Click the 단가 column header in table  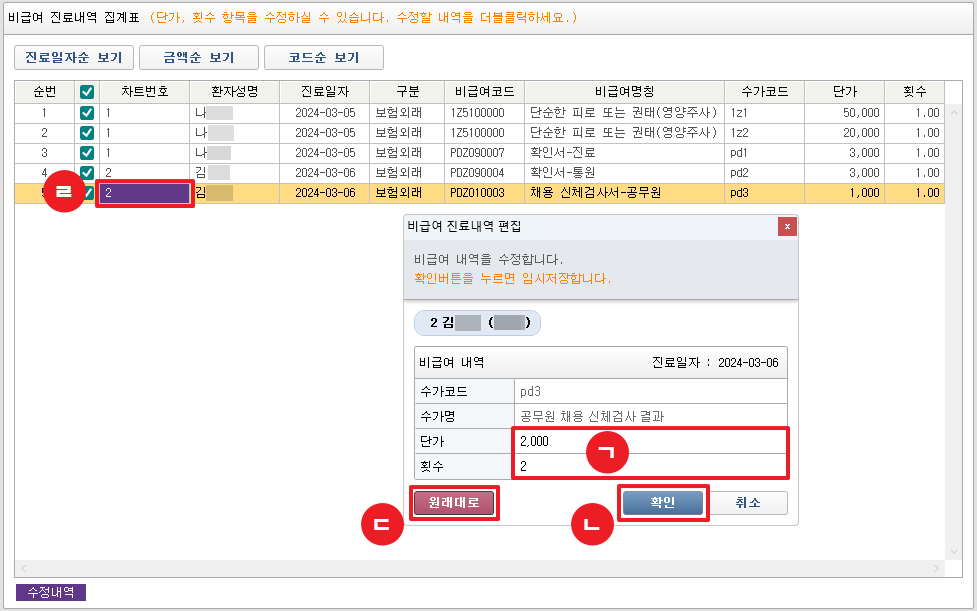[844, 92]
